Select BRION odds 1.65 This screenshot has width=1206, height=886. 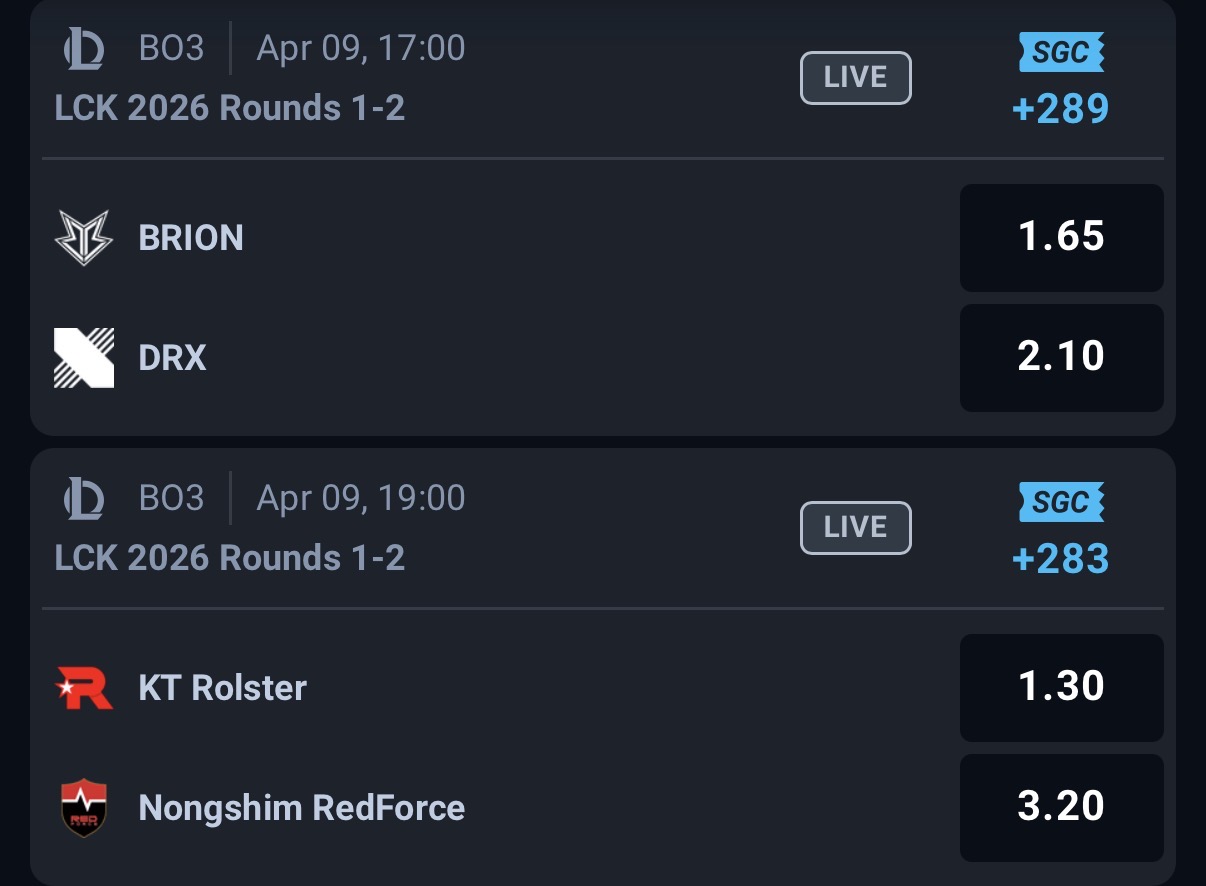pos(1061,237)
